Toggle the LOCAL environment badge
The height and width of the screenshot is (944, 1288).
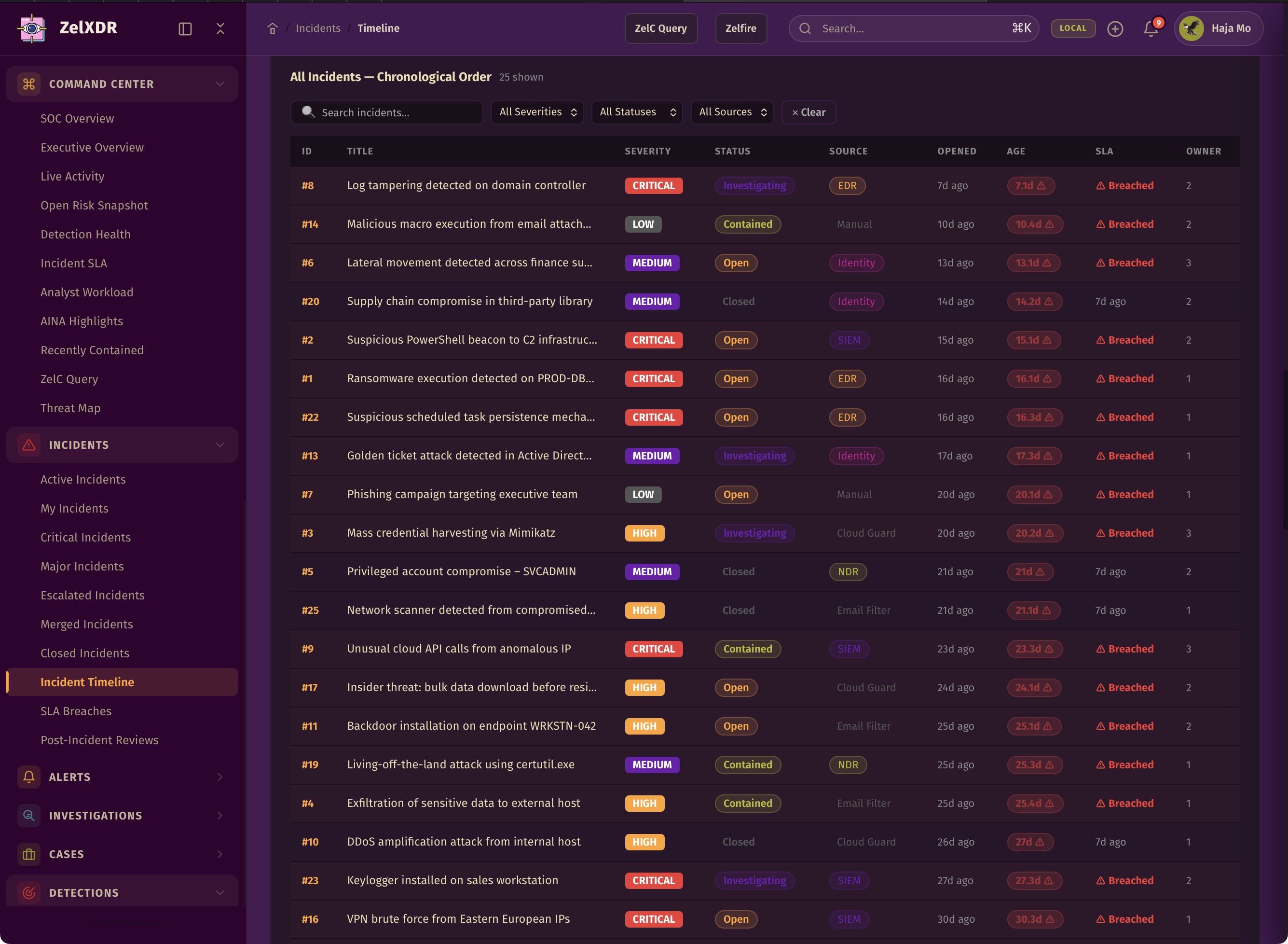pyautogui.click(x=1073, y=28)
